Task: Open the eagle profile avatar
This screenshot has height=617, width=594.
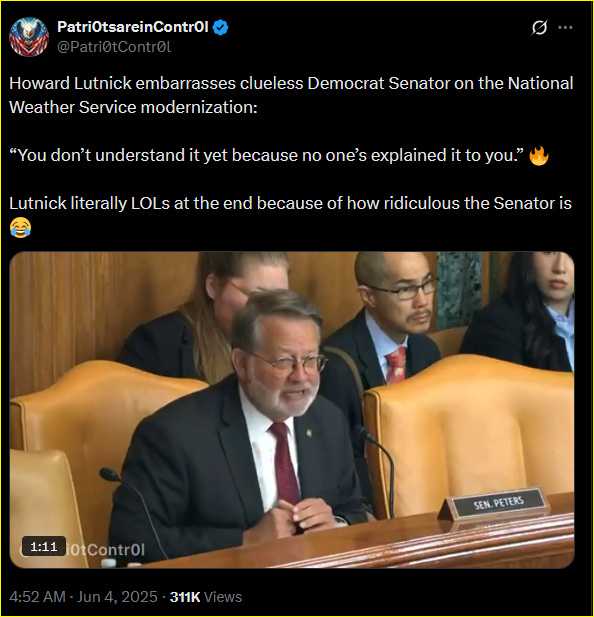Action: pos(29,37)
